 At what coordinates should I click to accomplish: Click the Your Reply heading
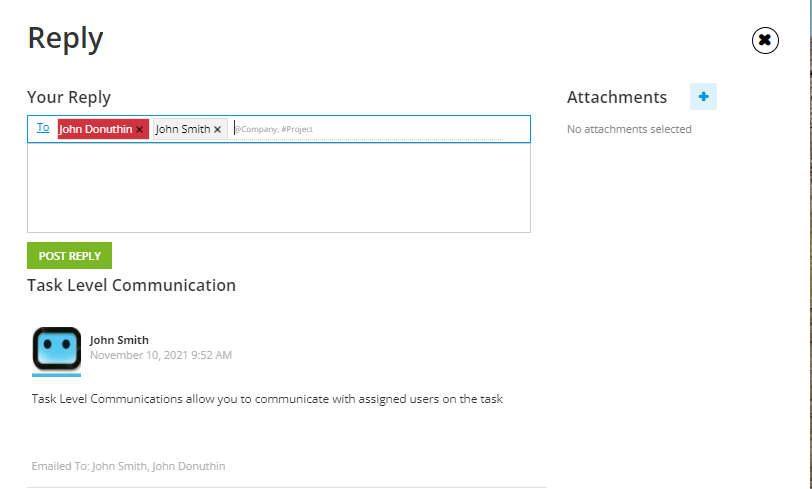click(69, 97)
